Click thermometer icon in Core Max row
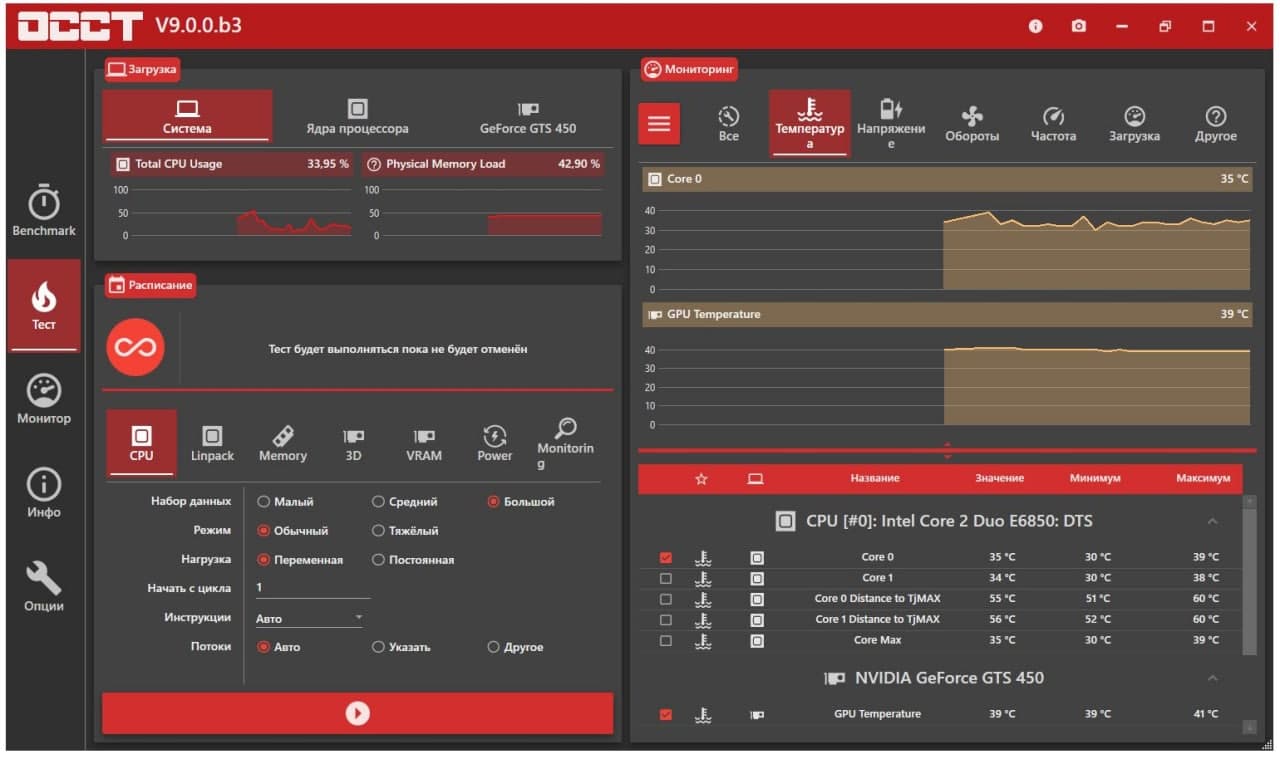The width and height of the screenshot is (1280, 759). click(x=703, y=640)
